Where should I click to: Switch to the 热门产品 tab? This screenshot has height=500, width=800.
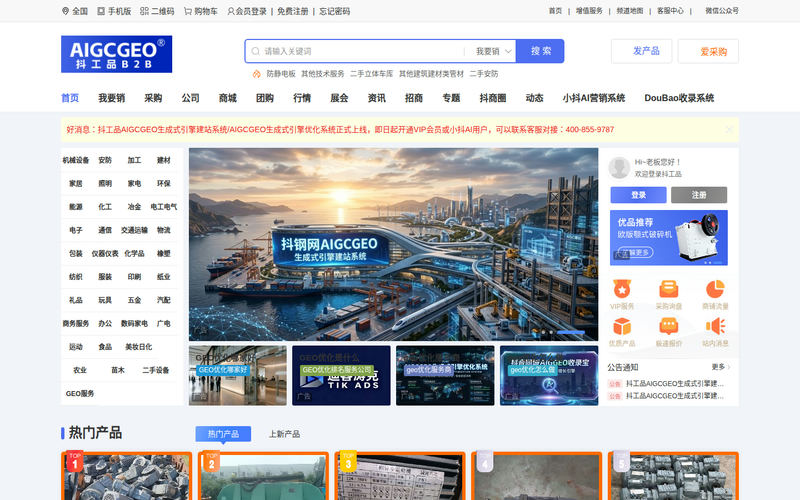[x=223, y=434]
